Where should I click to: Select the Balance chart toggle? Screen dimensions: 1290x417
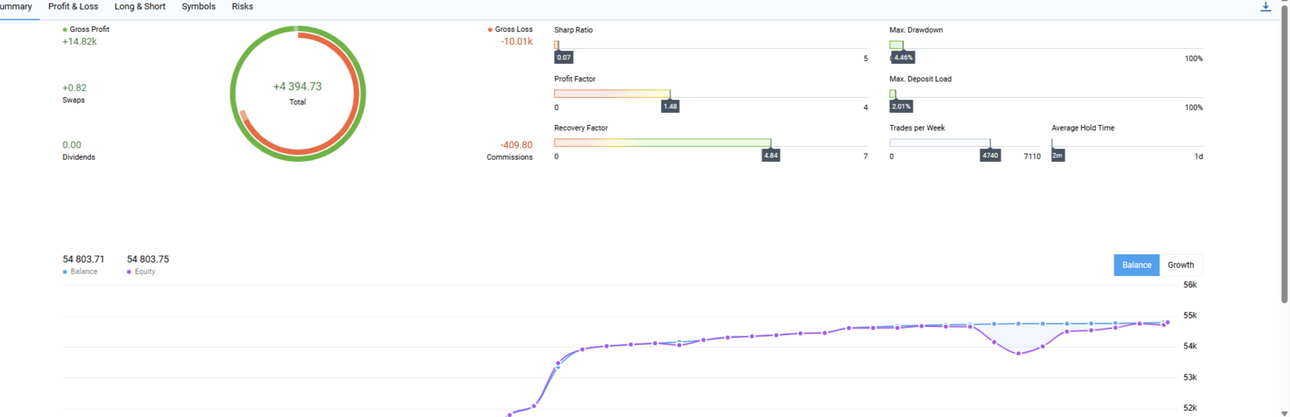click(1137, 265)
